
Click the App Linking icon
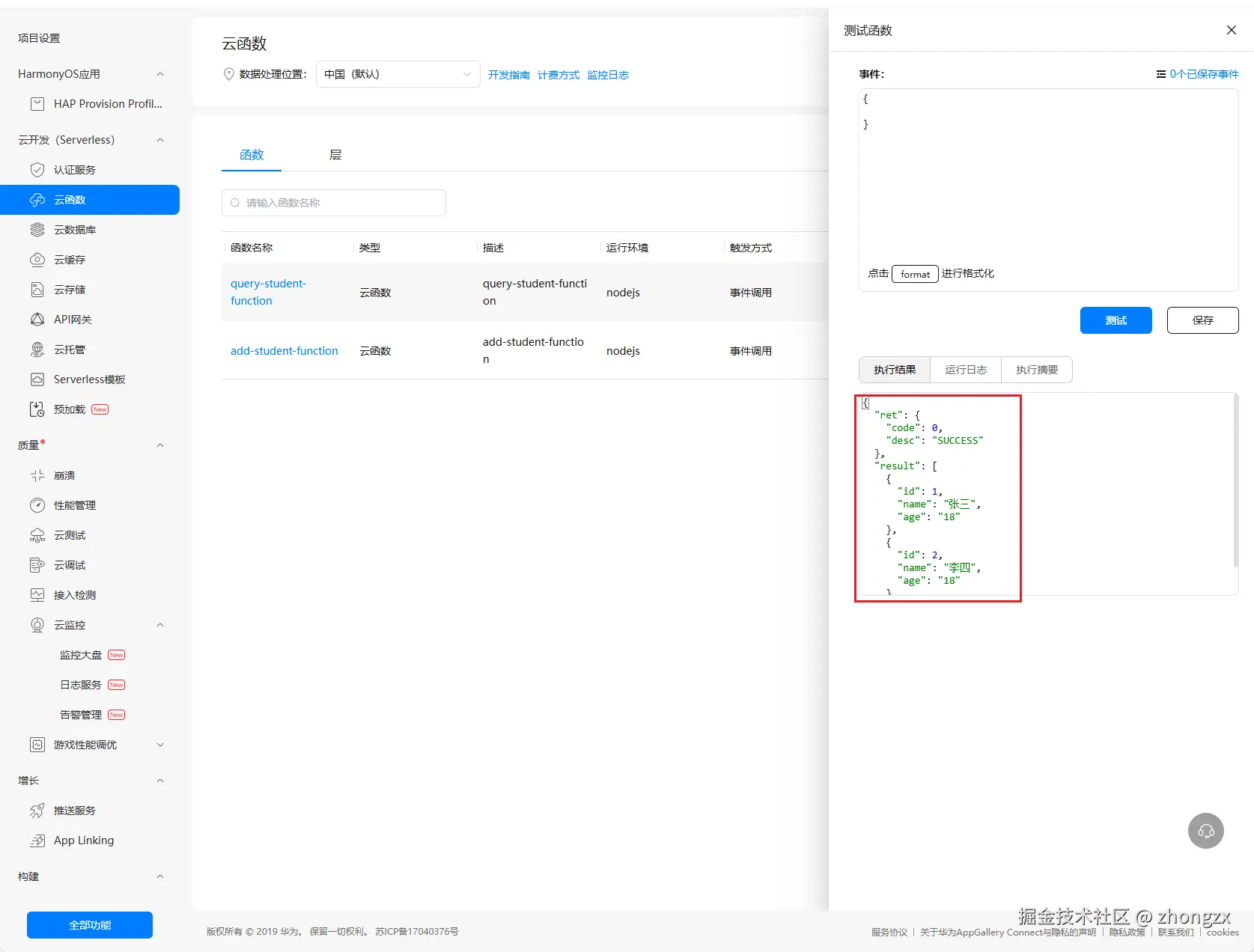click(x=37, y=840)
